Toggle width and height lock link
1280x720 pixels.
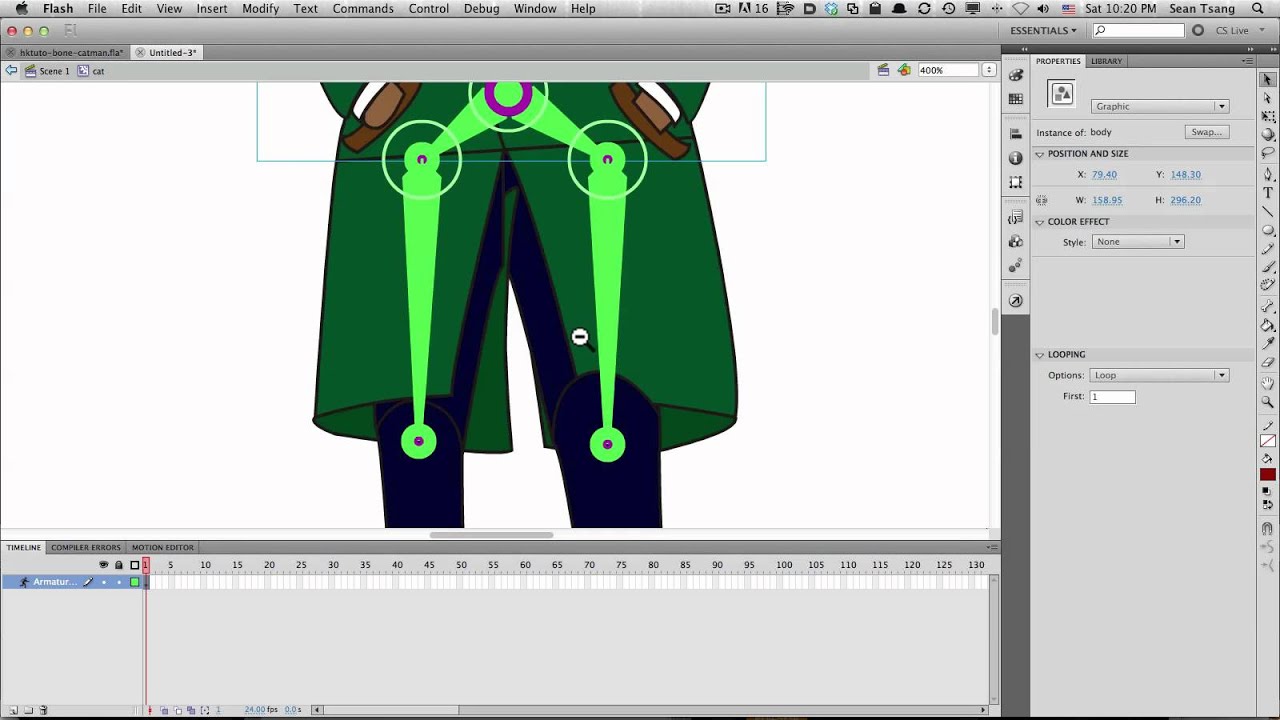tap(1042, 200)
